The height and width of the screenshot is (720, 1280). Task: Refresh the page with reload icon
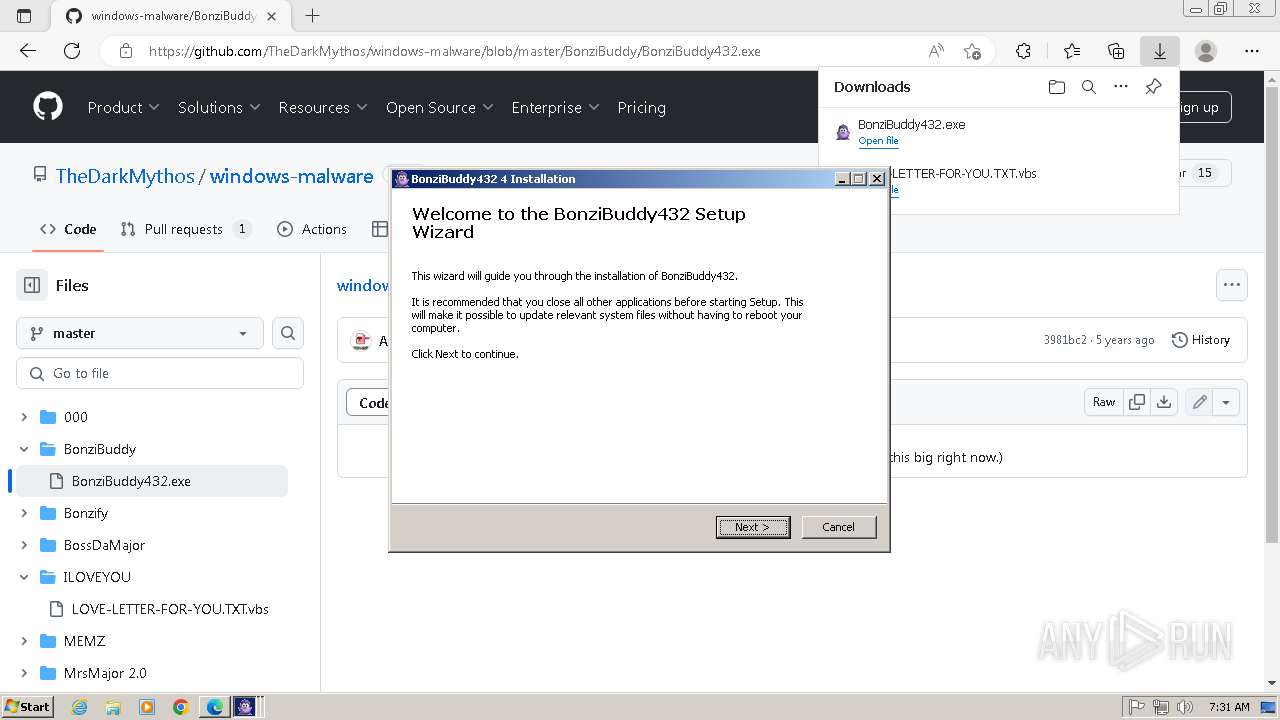[72, 51]
